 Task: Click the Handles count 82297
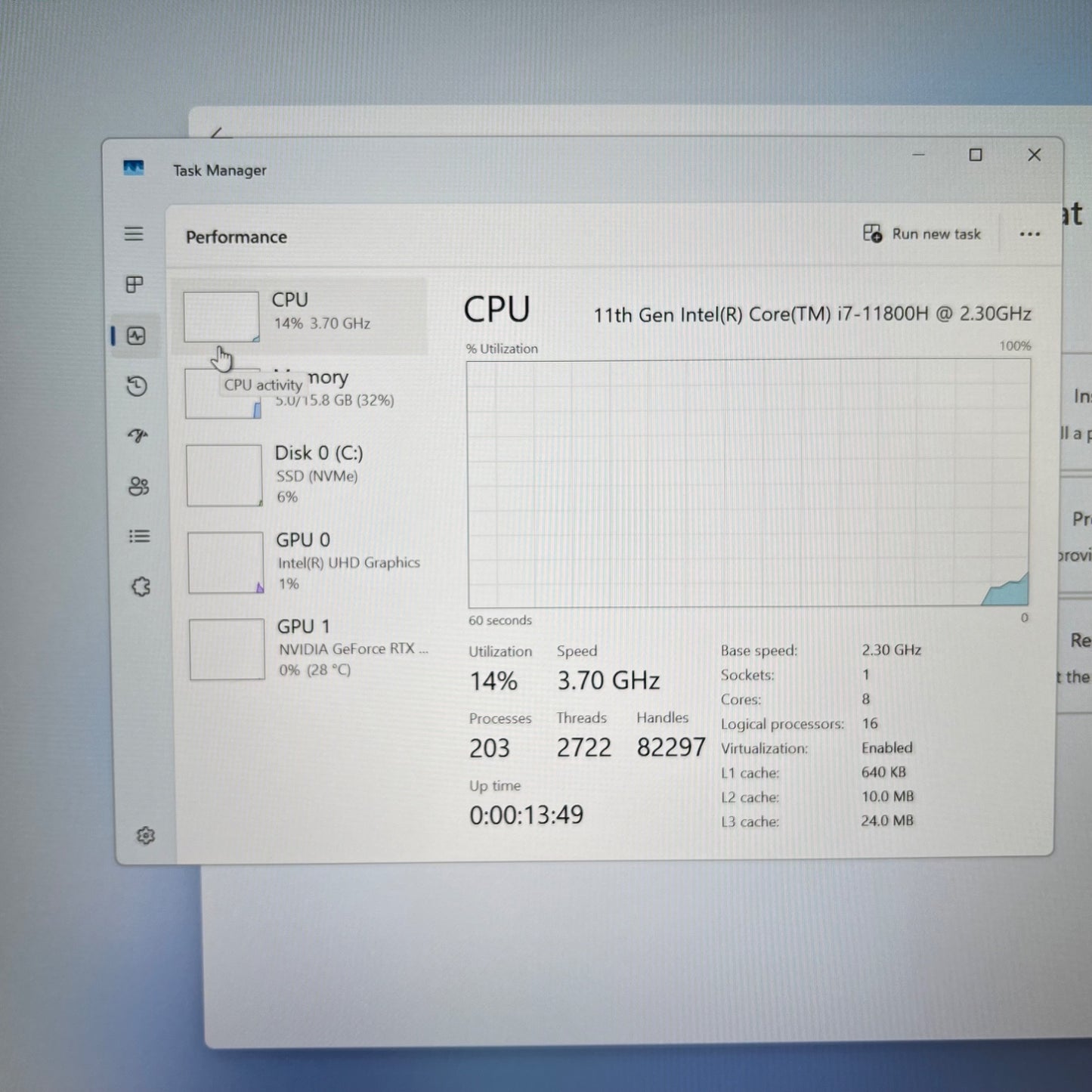tap(670, 747)
